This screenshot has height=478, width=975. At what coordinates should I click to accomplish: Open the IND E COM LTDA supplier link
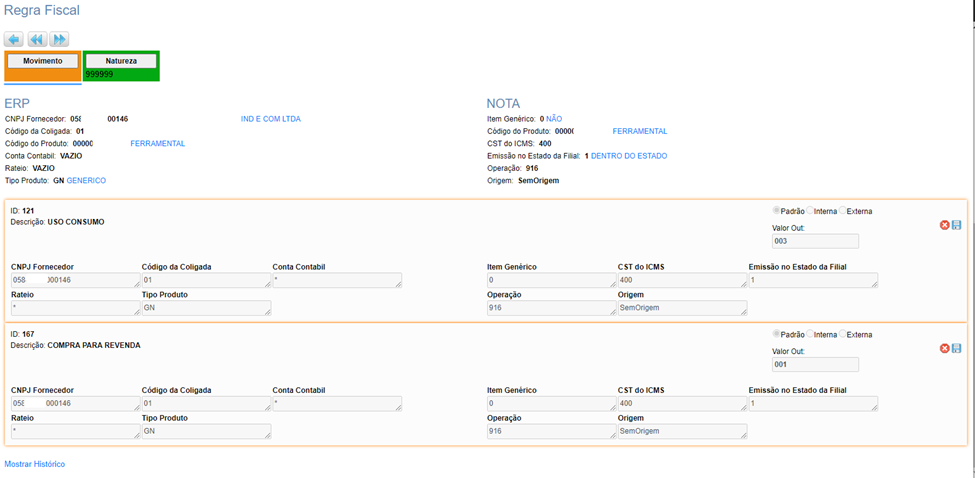270,119
